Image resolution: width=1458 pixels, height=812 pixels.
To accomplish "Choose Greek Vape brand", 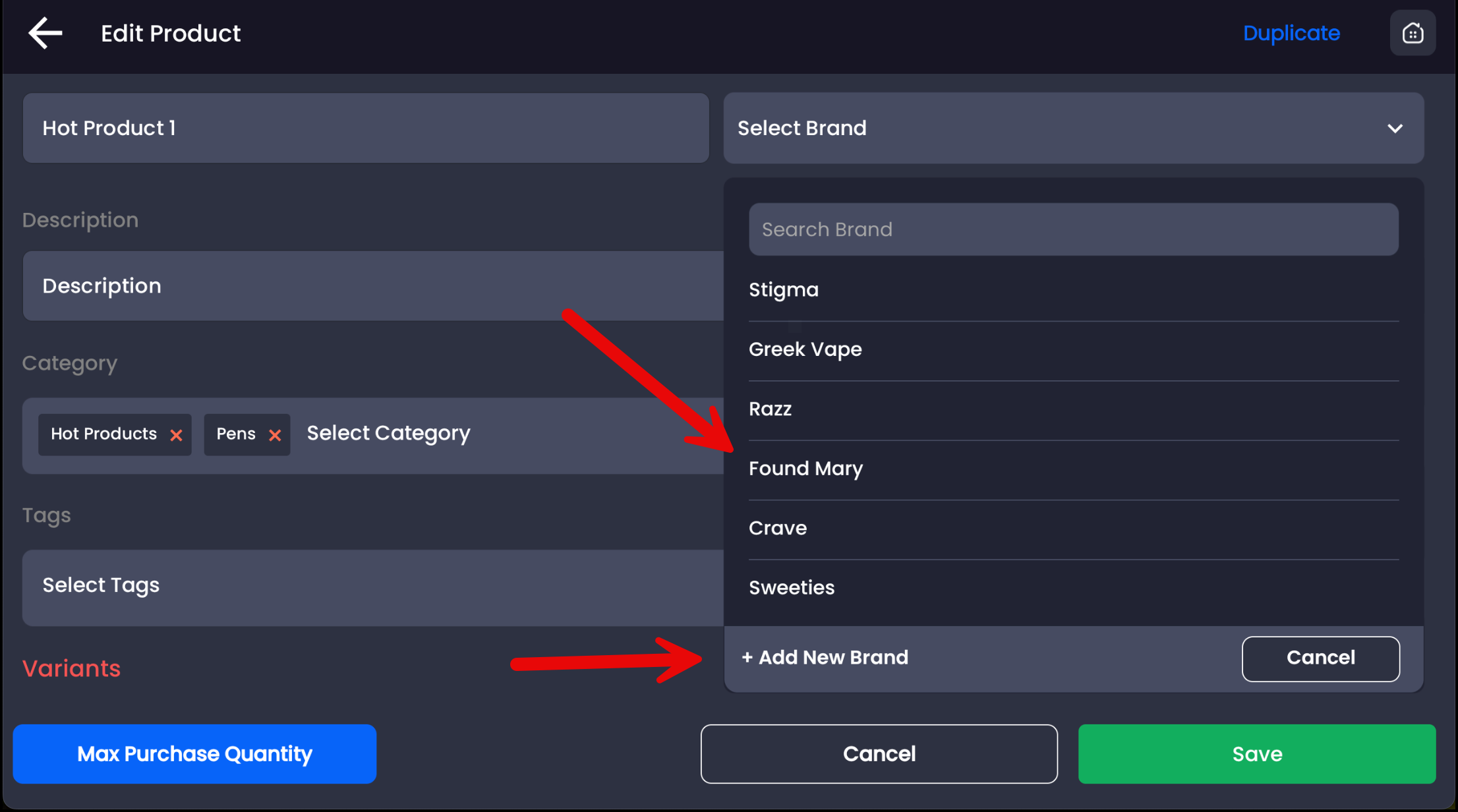I will [x=805, y=349].
